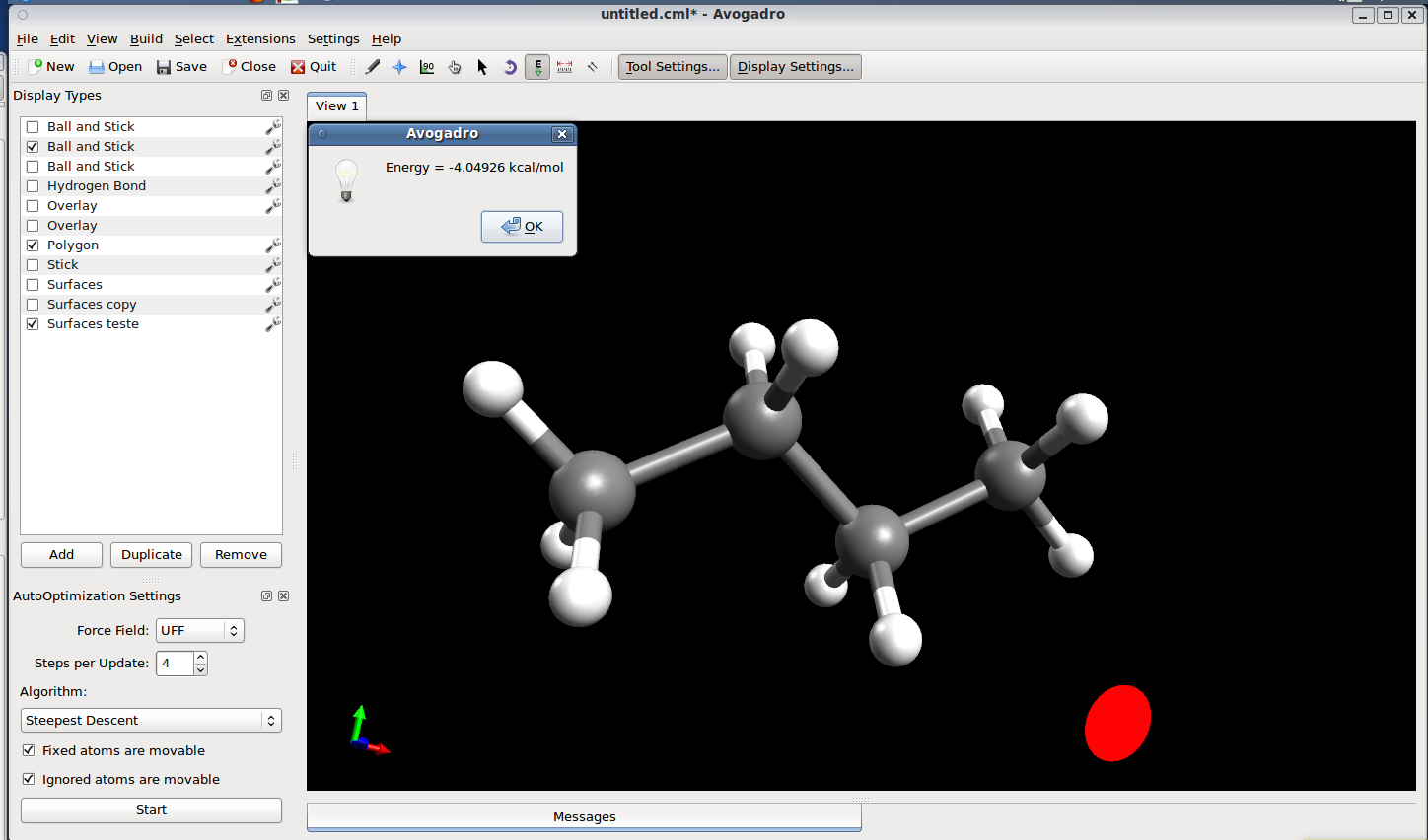Open the Build menu

coord(146,39)
